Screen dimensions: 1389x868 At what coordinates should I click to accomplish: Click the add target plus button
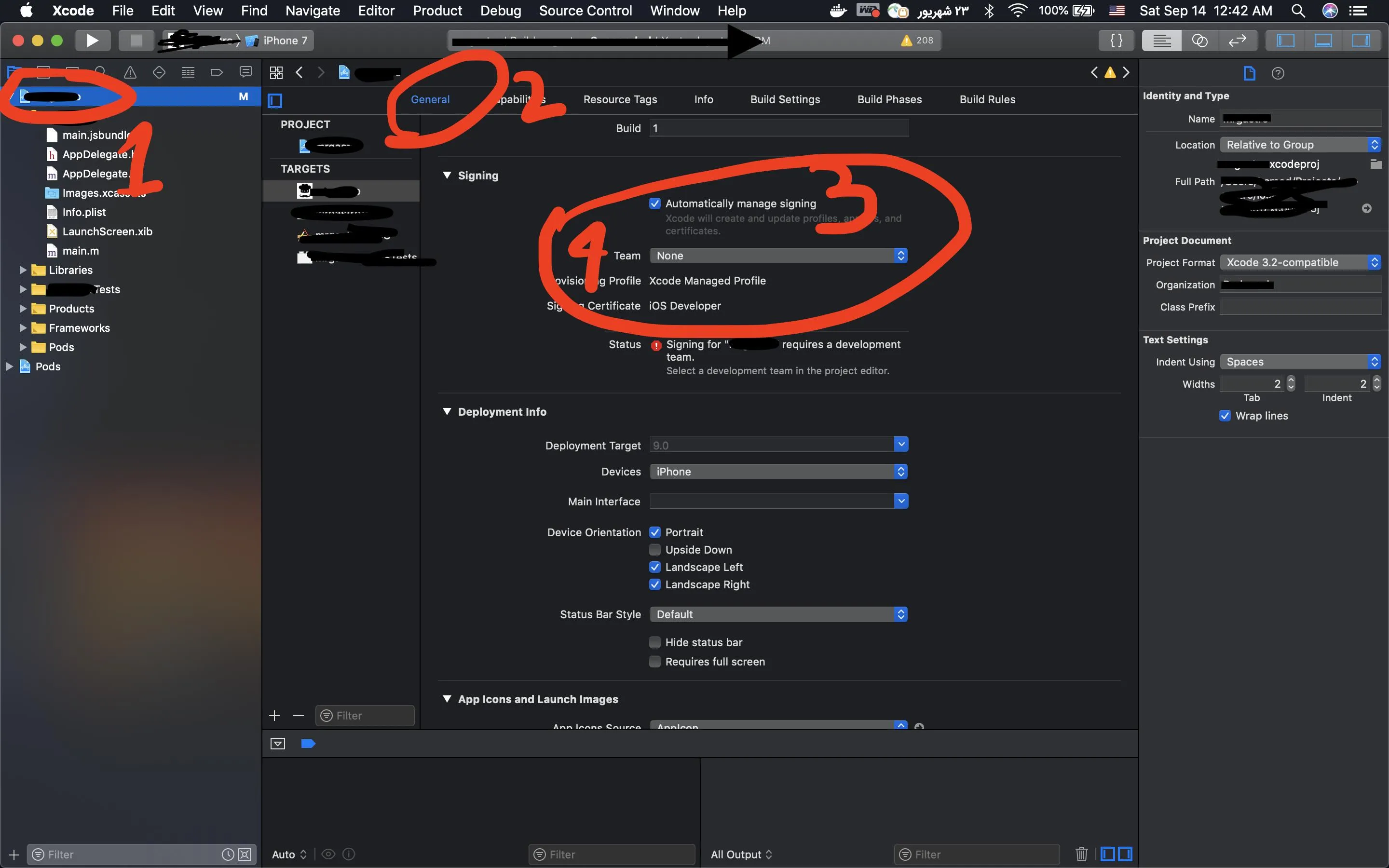(x=274, y=715)
